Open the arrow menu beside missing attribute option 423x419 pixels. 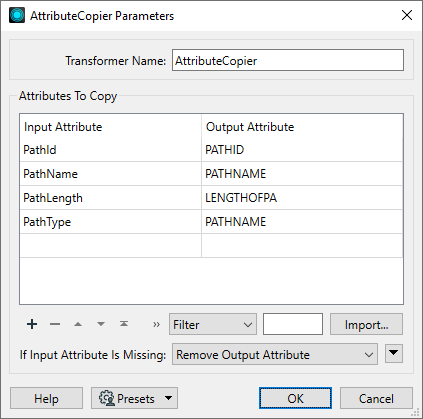(394, 353)
